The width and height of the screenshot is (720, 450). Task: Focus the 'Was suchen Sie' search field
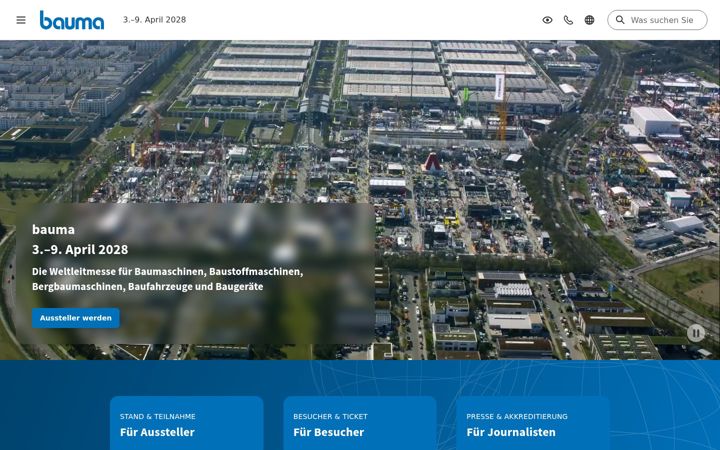click(657, 20)
